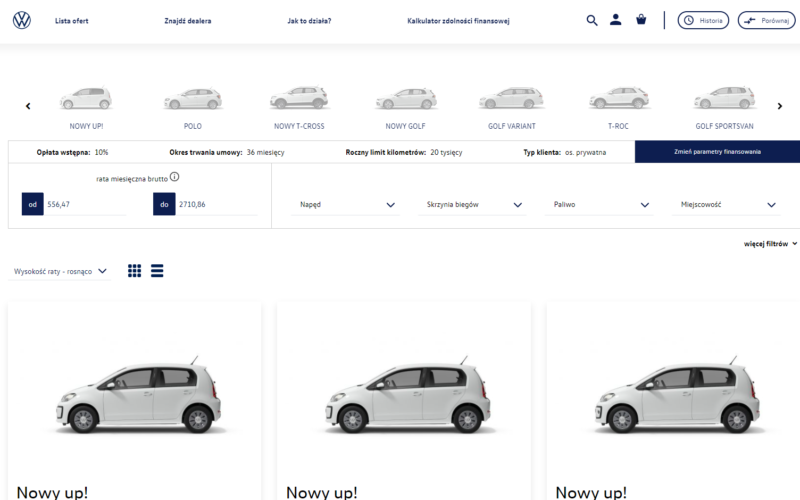Switch to grid view
800x500 pixels.
coord(134,271)
